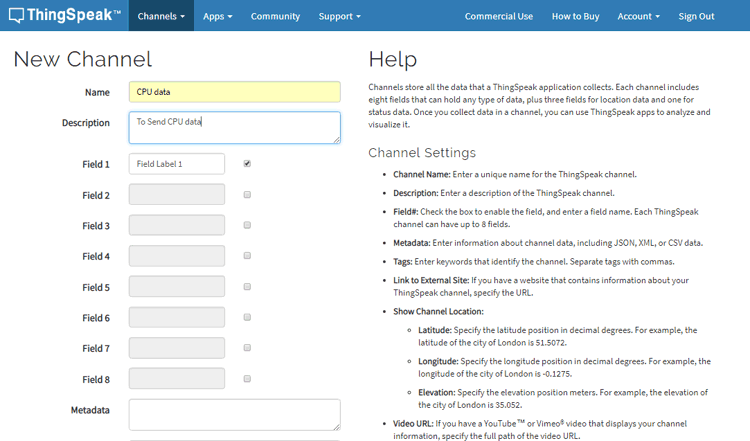
Task: Open the Commercial Use page
Action: coord(499,16)
